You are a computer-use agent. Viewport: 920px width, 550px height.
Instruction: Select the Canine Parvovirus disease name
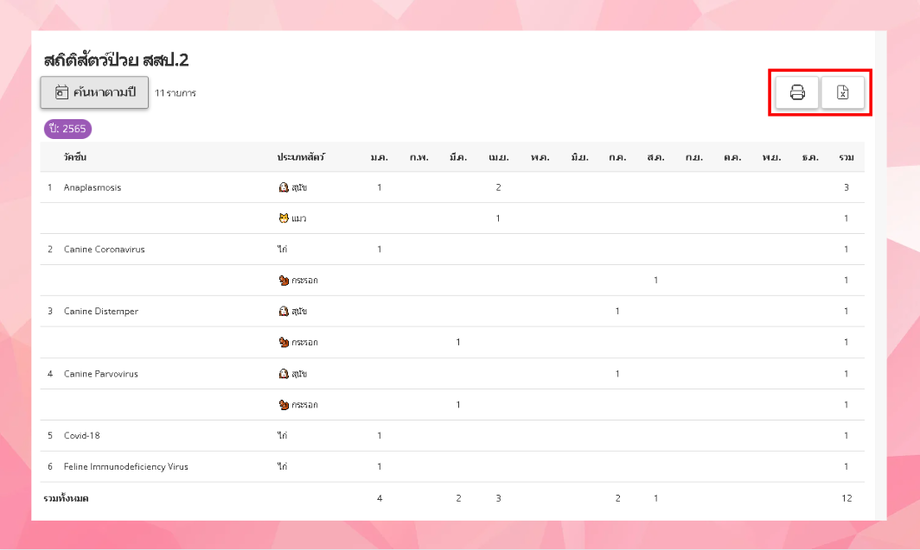pyautogui.click(x=101, y=373)
